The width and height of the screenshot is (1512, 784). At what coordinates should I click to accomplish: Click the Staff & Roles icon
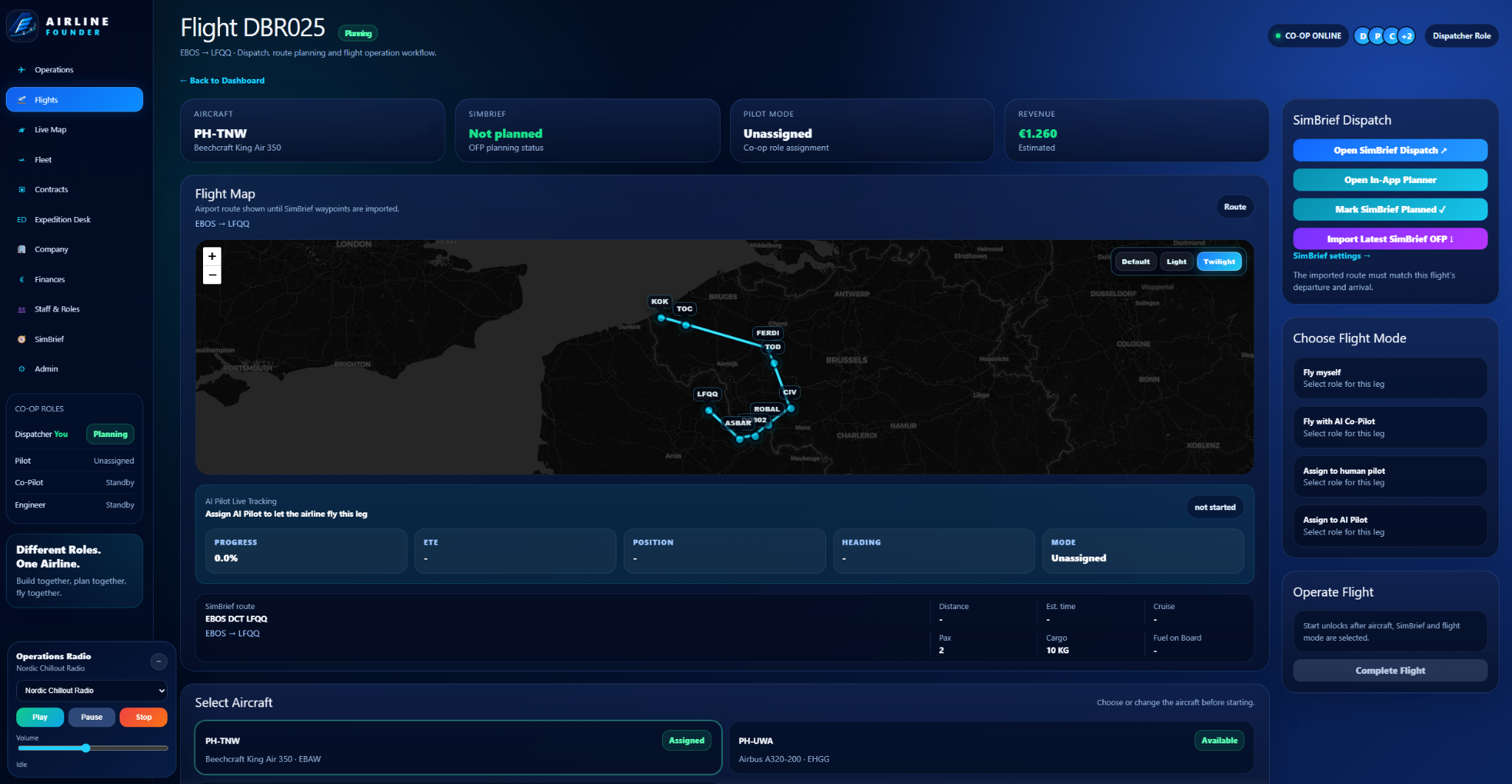pos(21,309)
